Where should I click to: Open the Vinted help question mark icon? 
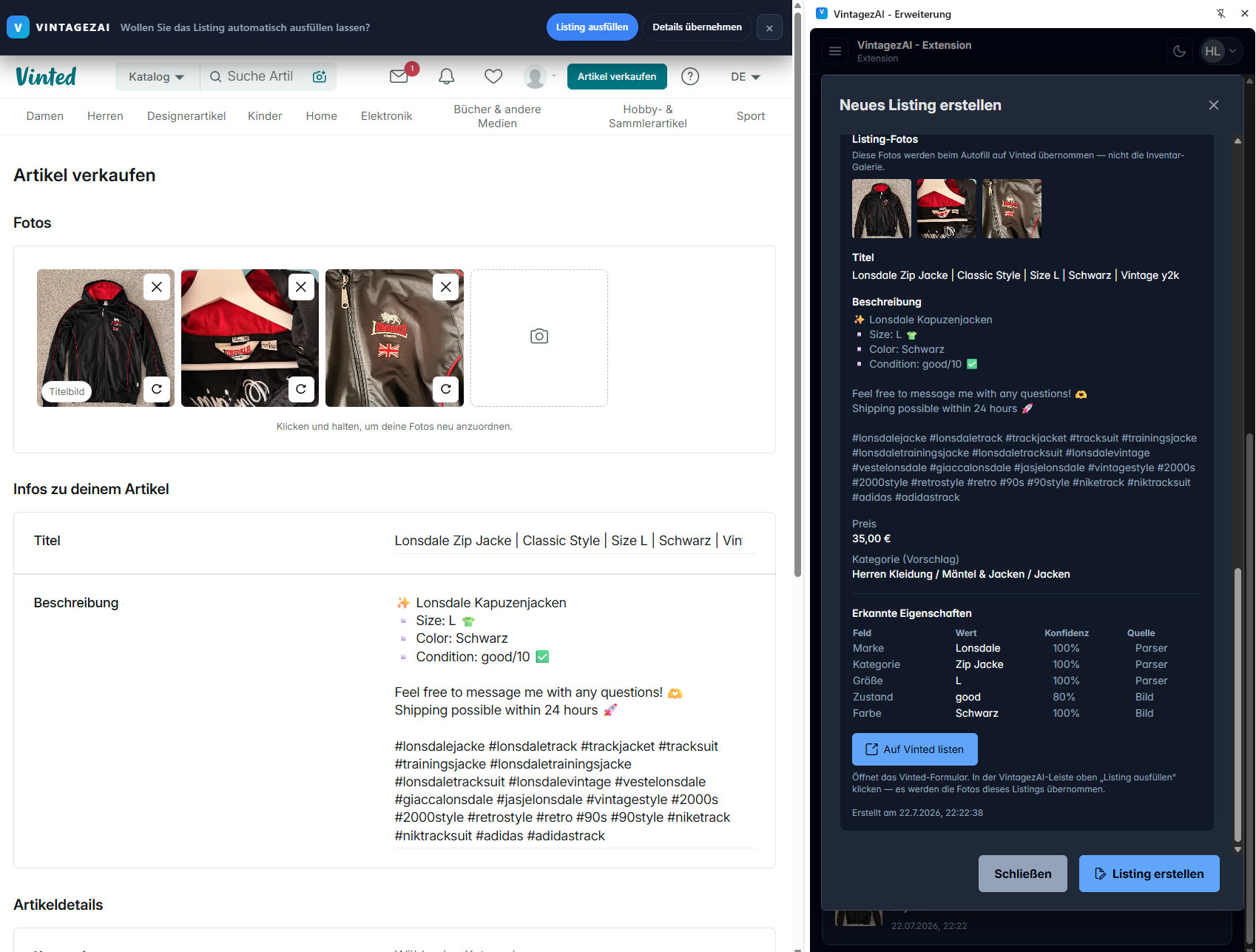(x=690, y=76)
